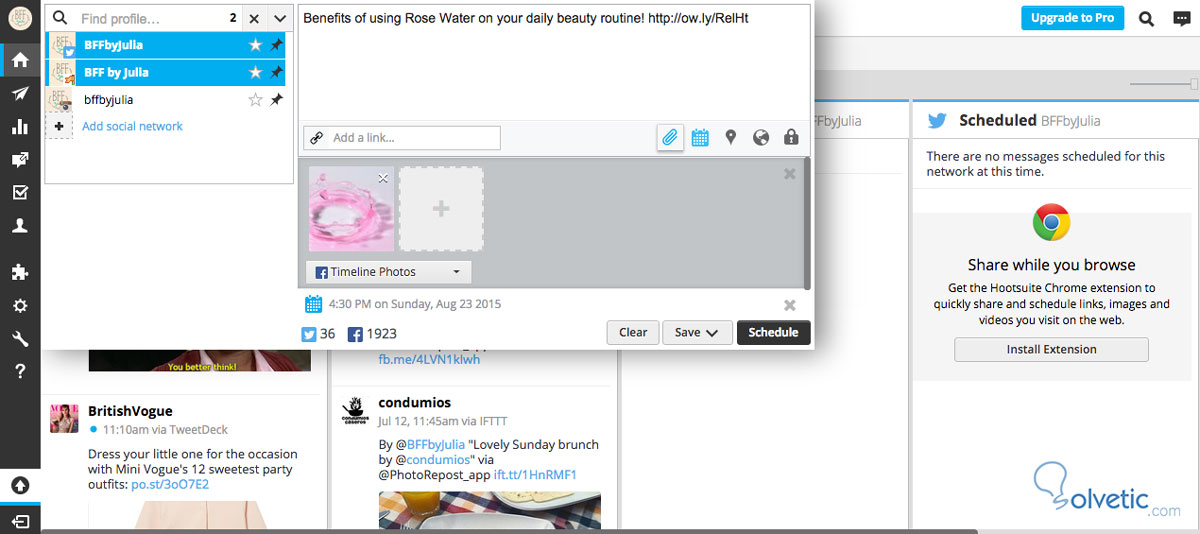Click the location pin icon
Viewport: 1200px width, 534px height.
coord(731,137)
